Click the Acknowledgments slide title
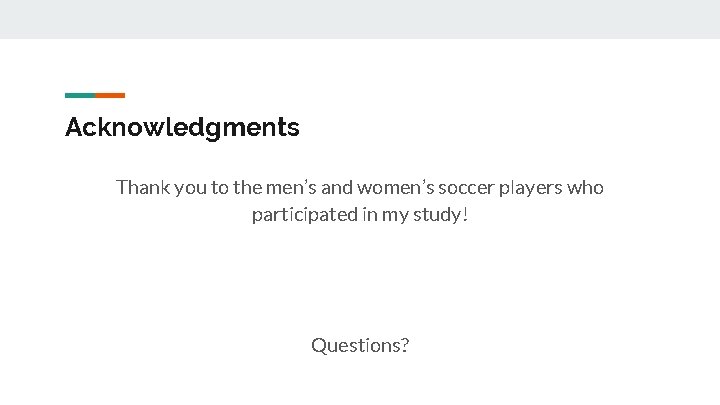The image size is (720, 405). (182, 128)
